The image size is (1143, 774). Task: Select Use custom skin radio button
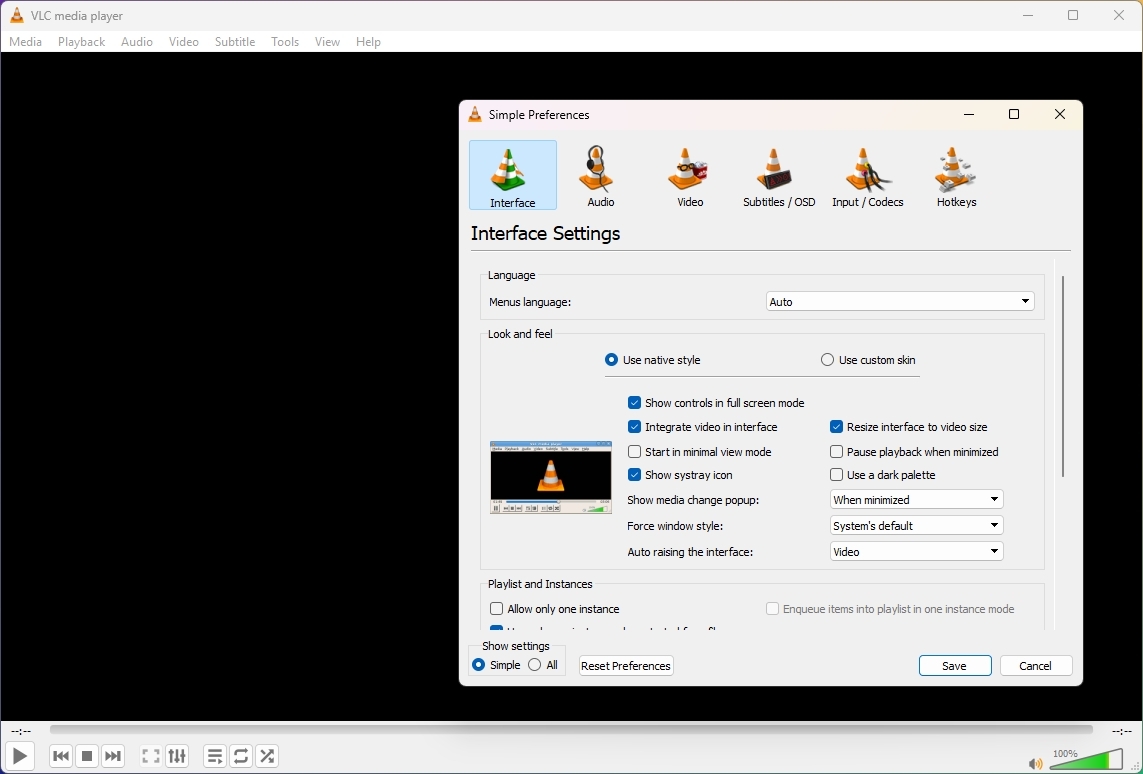[827, 359]
